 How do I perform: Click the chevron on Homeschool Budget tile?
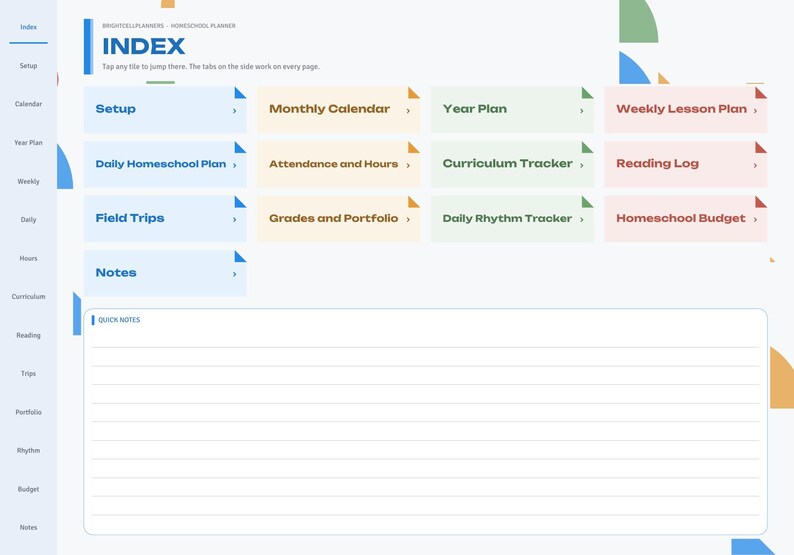click(x=755, y=219)
